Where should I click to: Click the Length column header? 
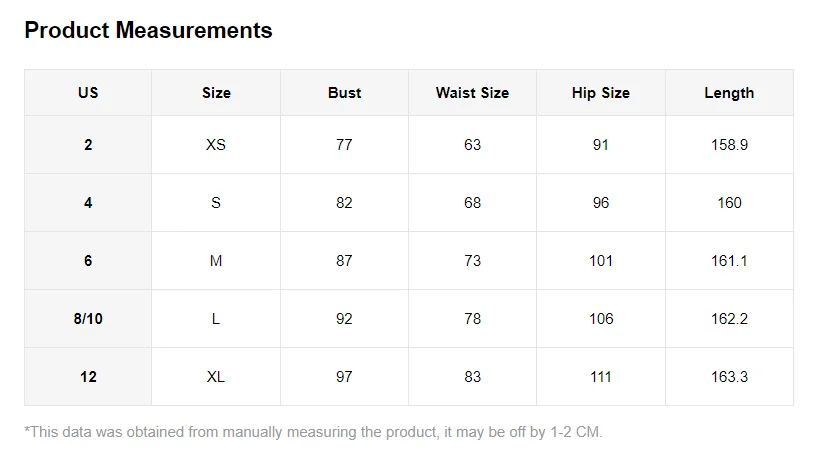pyautogui.click(x=729, y=93)
